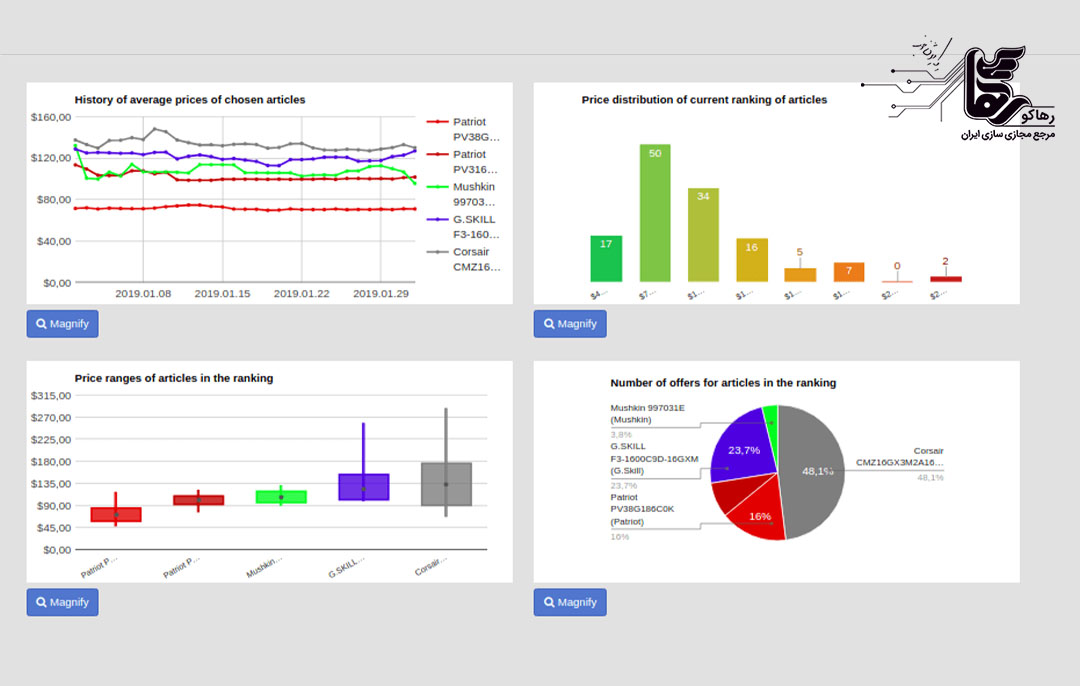
Task: Select the gray Corsair box in the price ranges chart
Action: (x=446, y=484)
